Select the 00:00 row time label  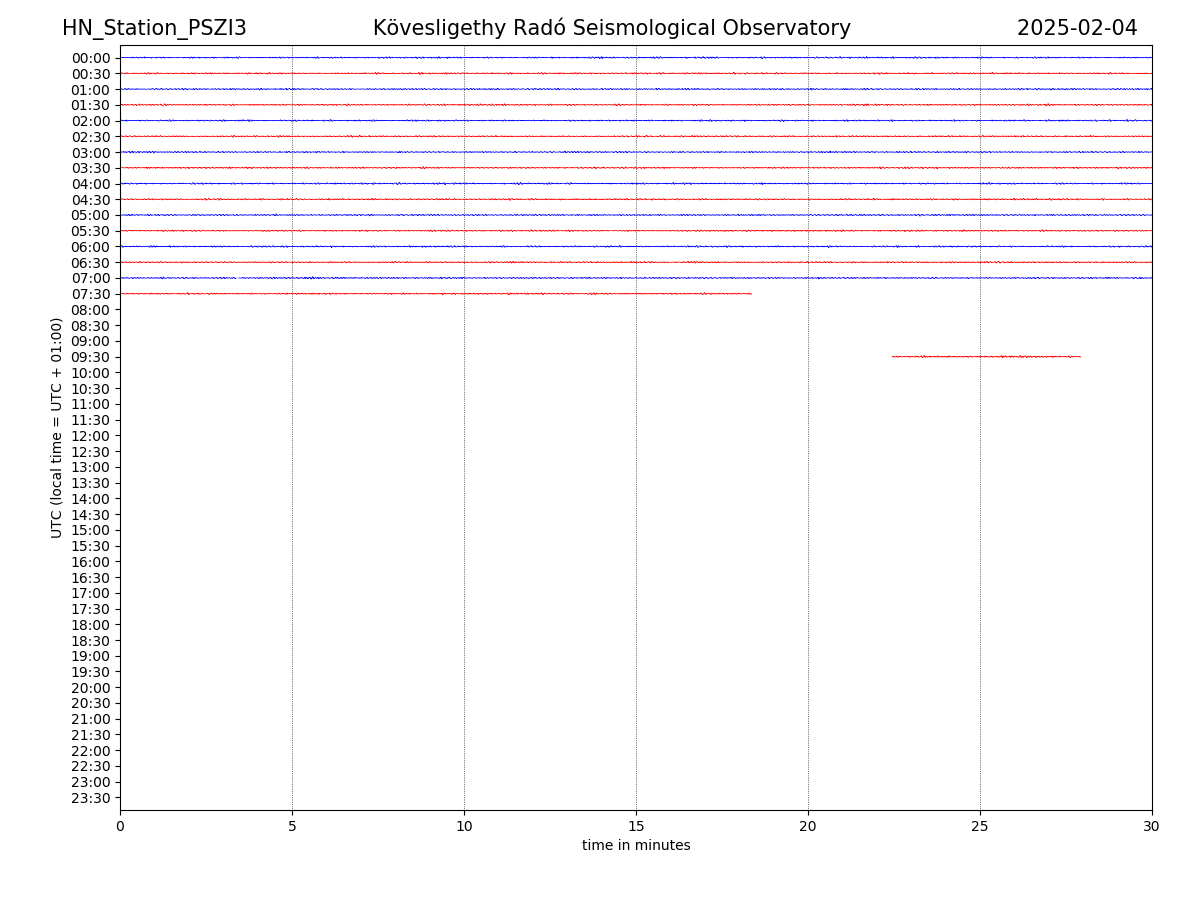(91, 58)
